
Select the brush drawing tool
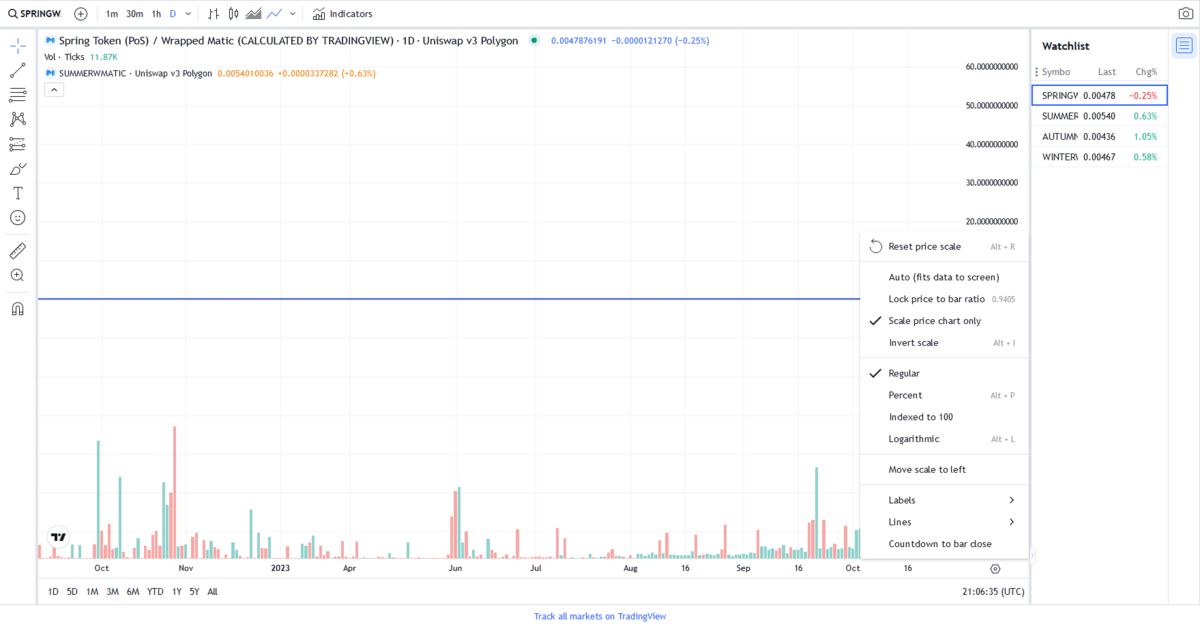tap(18, 169)
